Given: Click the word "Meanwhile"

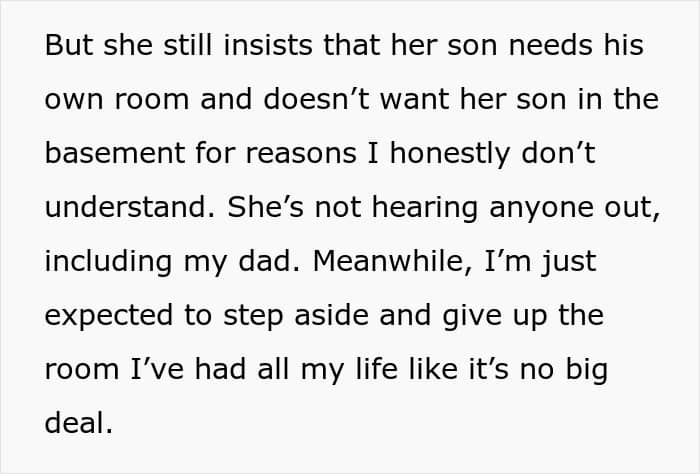Looking at the screenshot, I should tap(388, 261).
